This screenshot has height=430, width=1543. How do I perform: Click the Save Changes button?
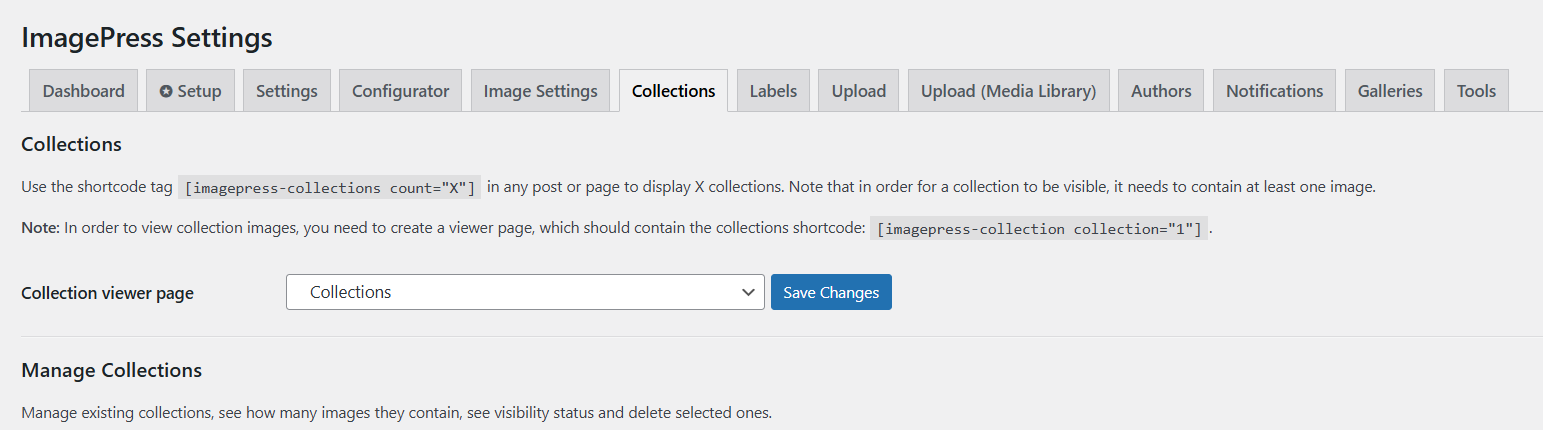click(x=831, y=292)
